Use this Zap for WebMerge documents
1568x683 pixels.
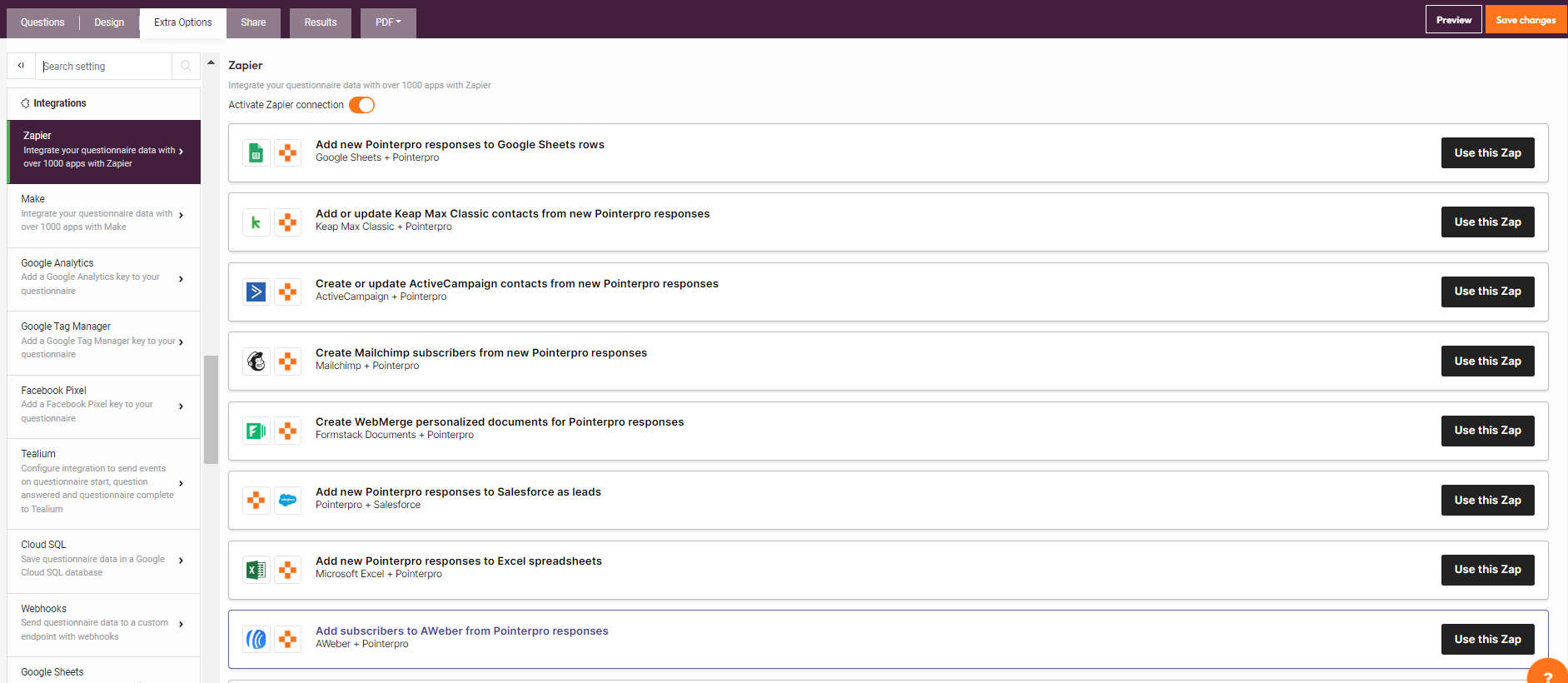coord(1487,431)
